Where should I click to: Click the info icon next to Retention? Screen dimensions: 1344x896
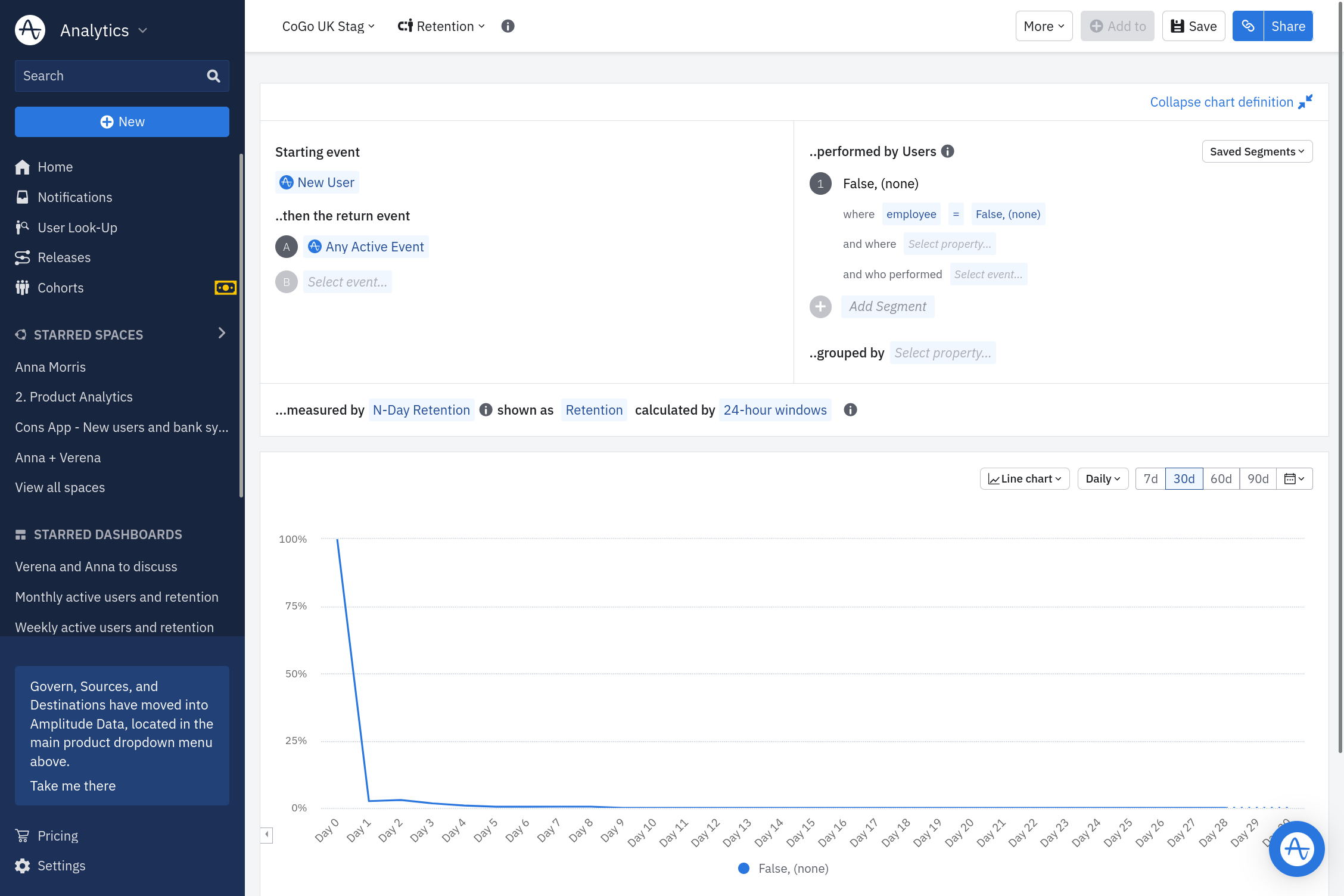pos(508,26)
